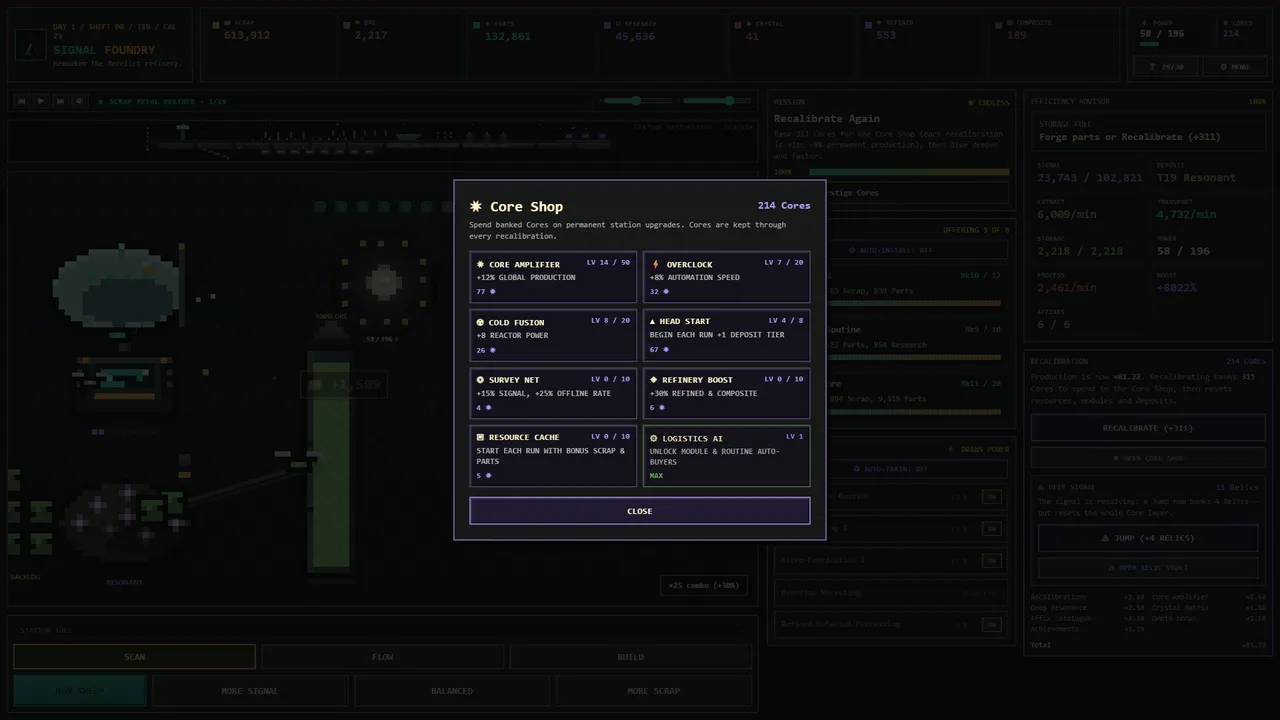1280x720 pixels.
Task: Click the Scrap resource counter 613,912
Action: (x=247, y=35)
